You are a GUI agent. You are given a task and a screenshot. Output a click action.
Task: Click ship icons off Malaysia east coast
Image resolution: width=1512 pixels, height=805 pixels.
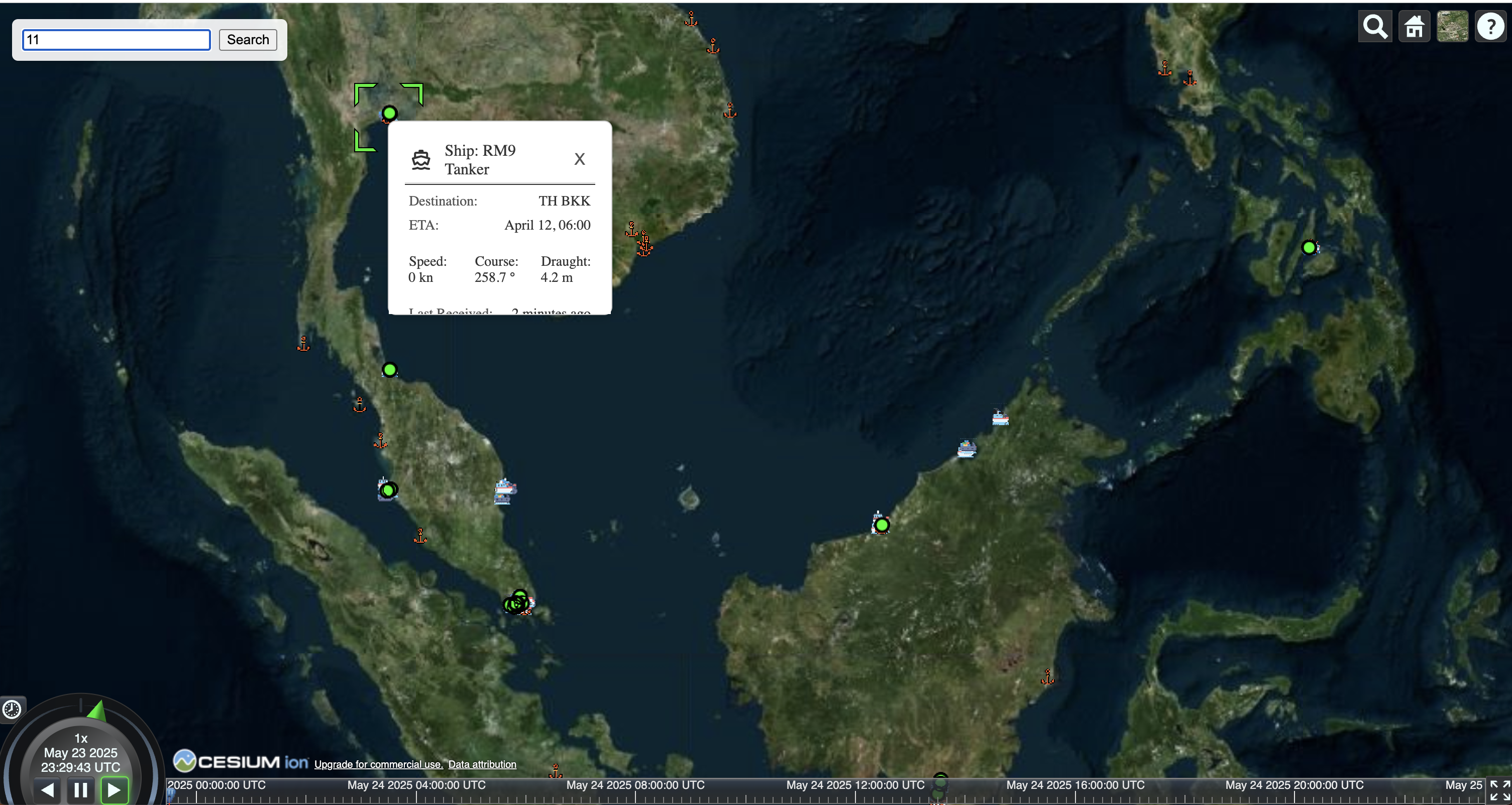coord(504,492)
